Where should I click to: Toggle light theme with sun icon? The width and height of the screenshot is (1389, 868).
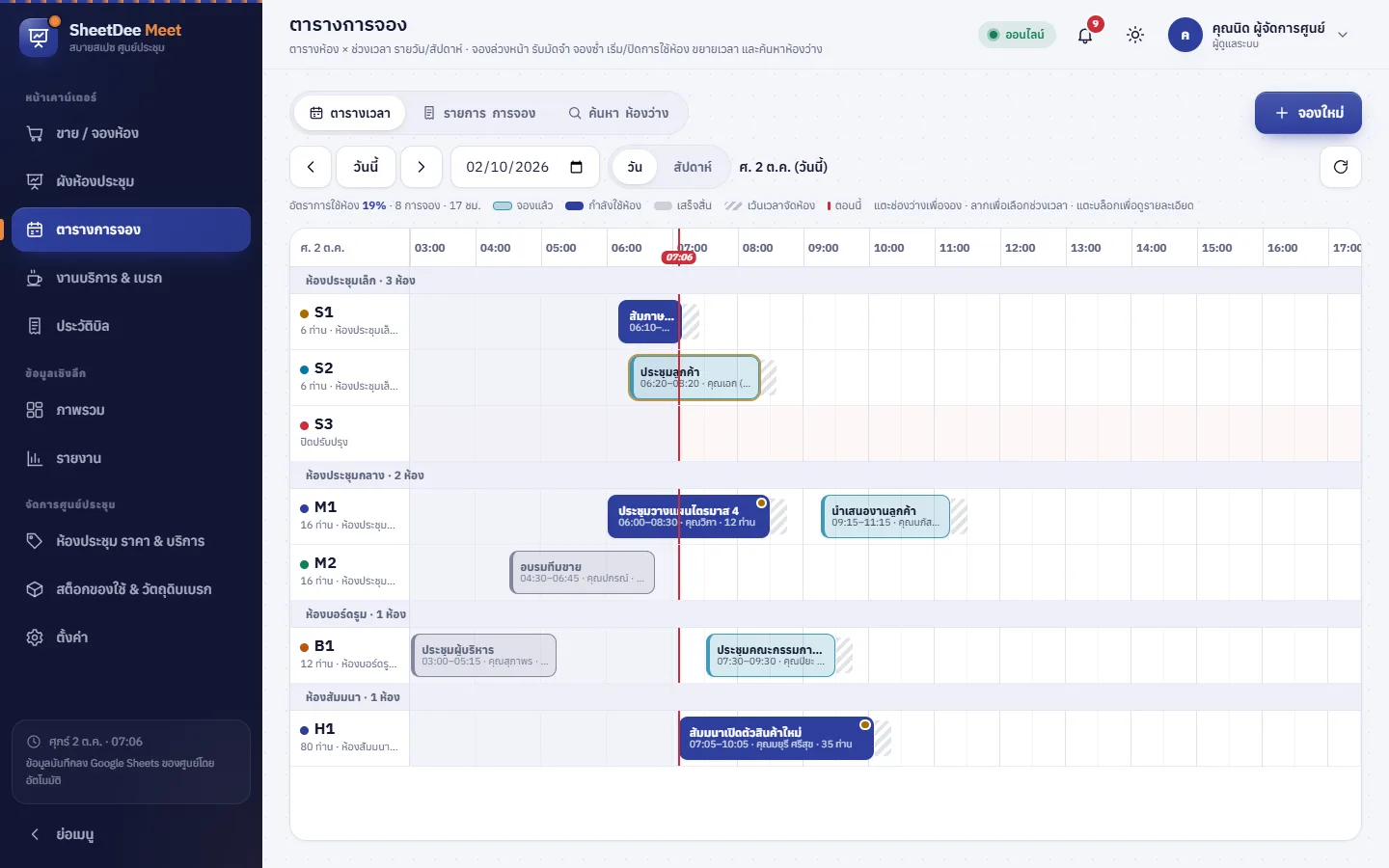pyautogui.click(x=1135, y=35)
